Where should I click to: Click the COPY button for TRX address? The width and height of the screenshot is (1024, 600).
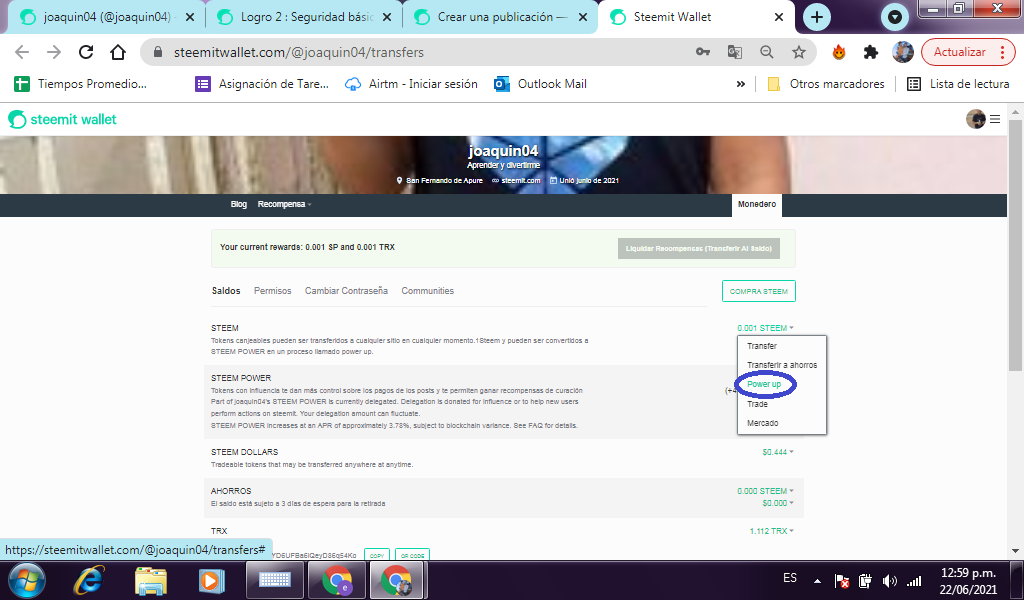tap(377, 555)
